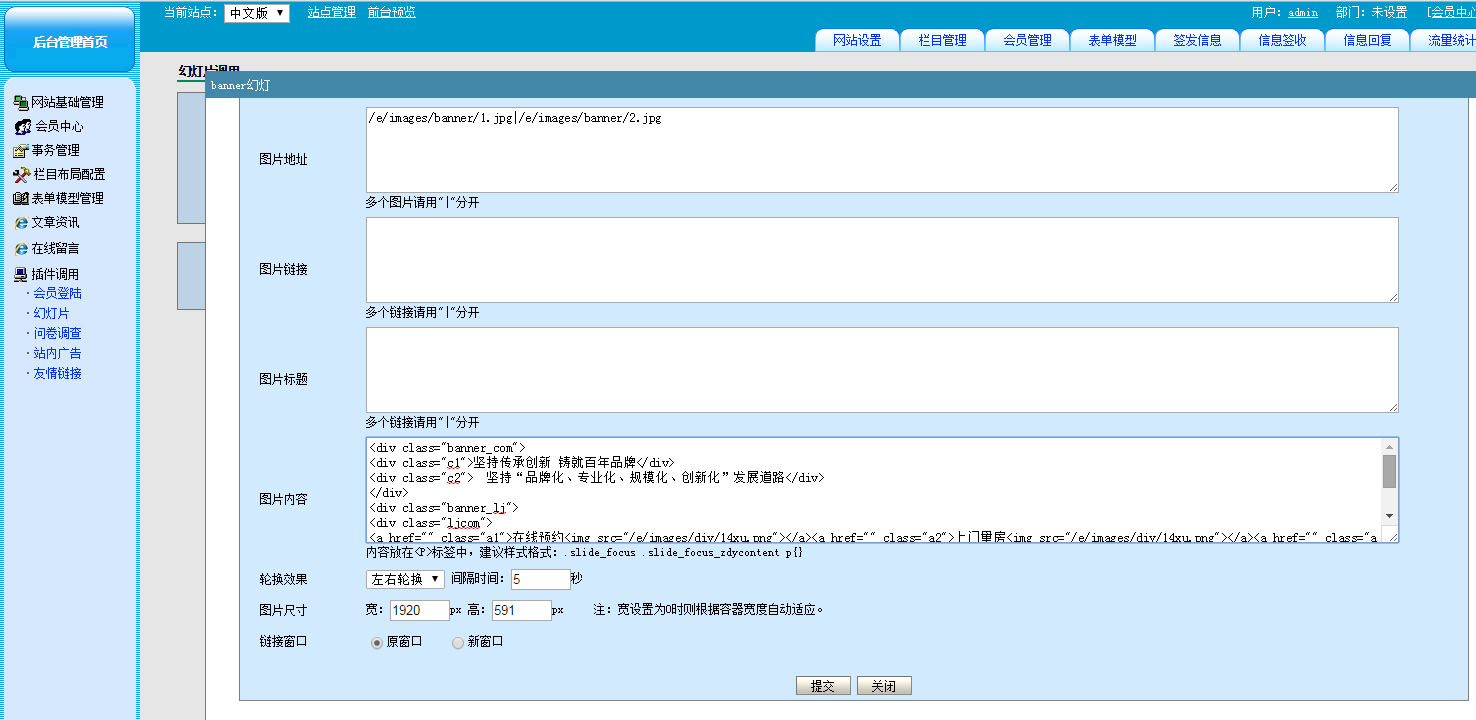Open the 签发信息 tab

click(1197, 40)
